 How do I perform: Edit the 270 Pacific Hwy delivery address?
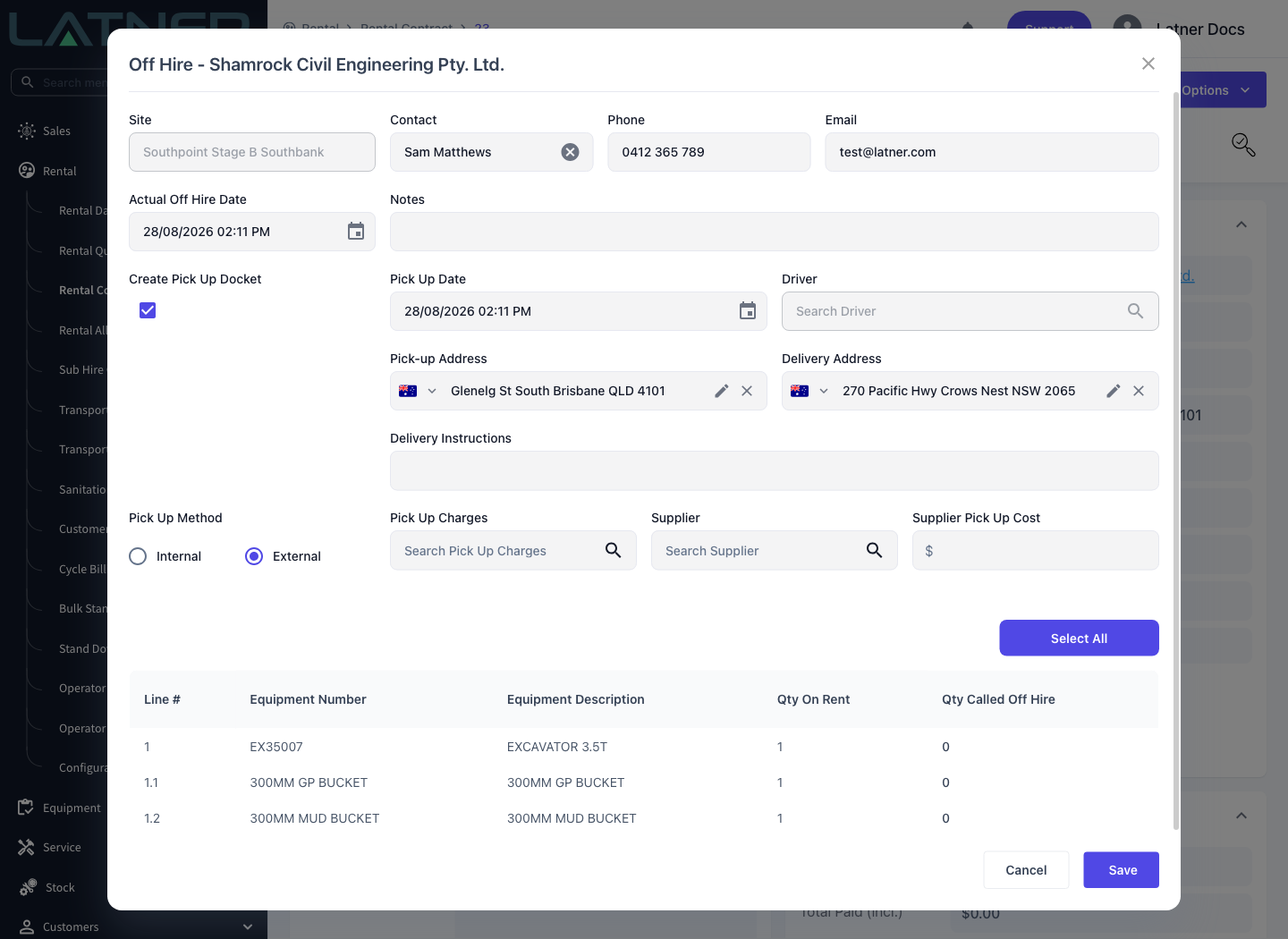coord(1114,391)
